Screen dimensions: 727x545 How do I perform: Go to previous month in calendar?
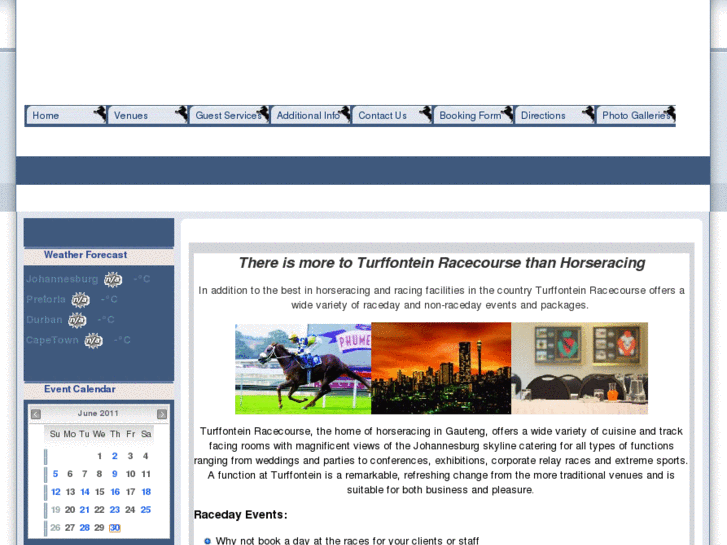(x=36, y=414)
